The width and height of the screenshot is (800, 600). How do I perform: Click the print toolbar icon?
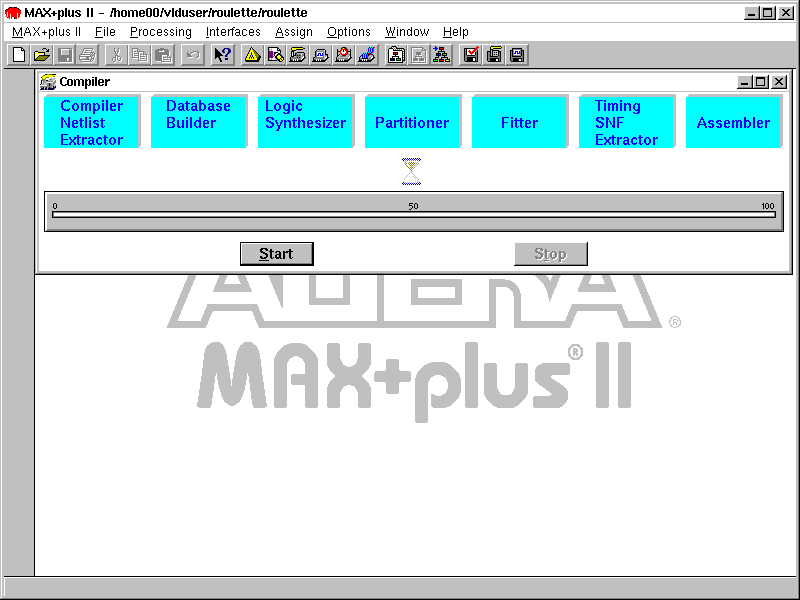88,55
